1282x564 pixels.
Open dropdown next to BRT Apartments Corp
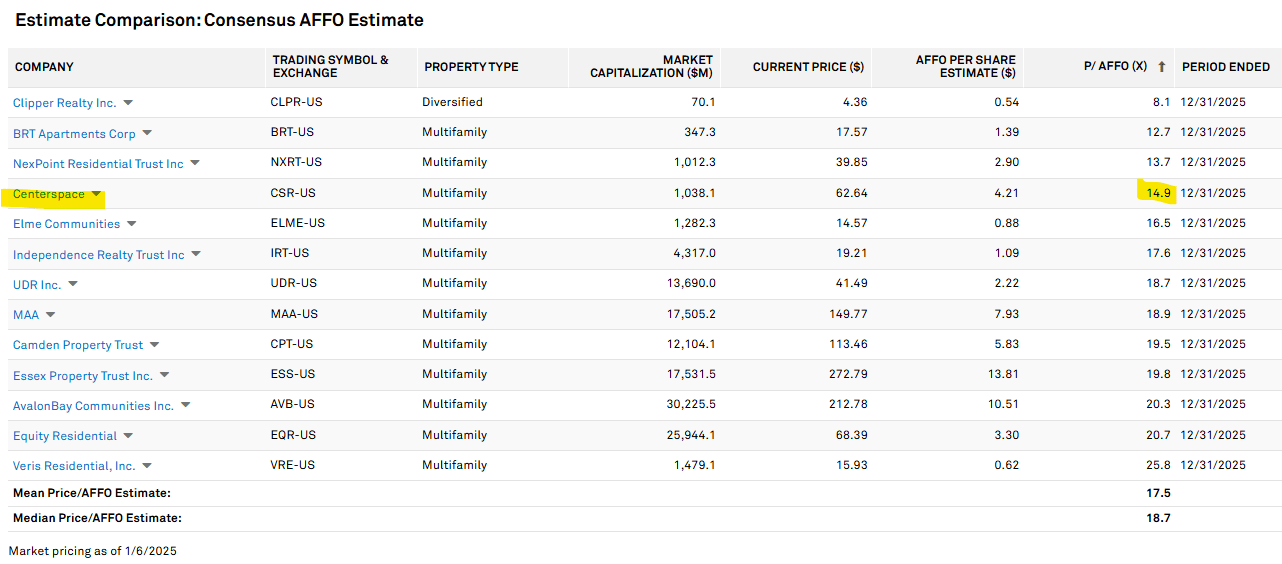coord(147,133)
